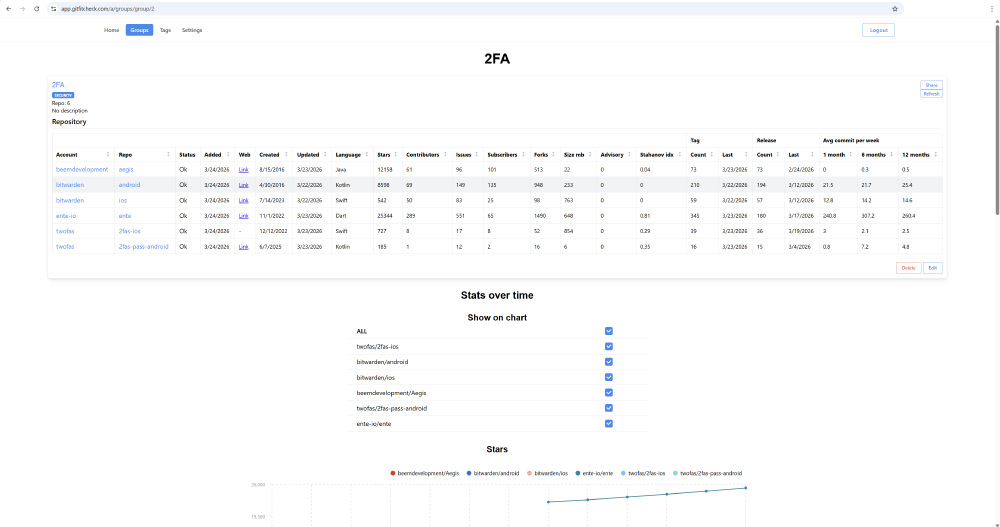Screen dimensions: 1000x527
Task: Open the Tags nav item
Action: (165, 30)
